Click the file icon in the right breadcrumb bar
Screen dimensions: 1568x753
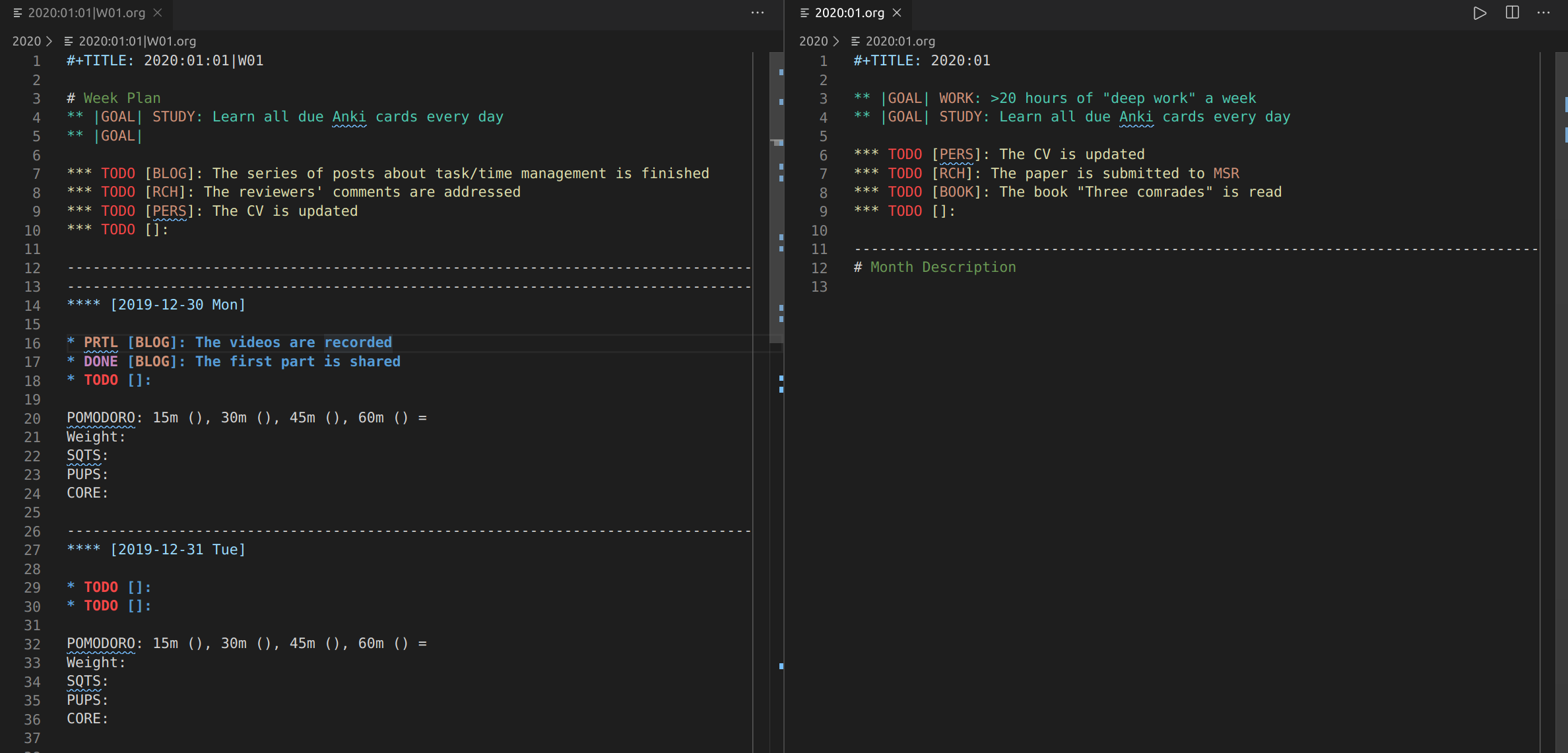(x=855, y=41)
